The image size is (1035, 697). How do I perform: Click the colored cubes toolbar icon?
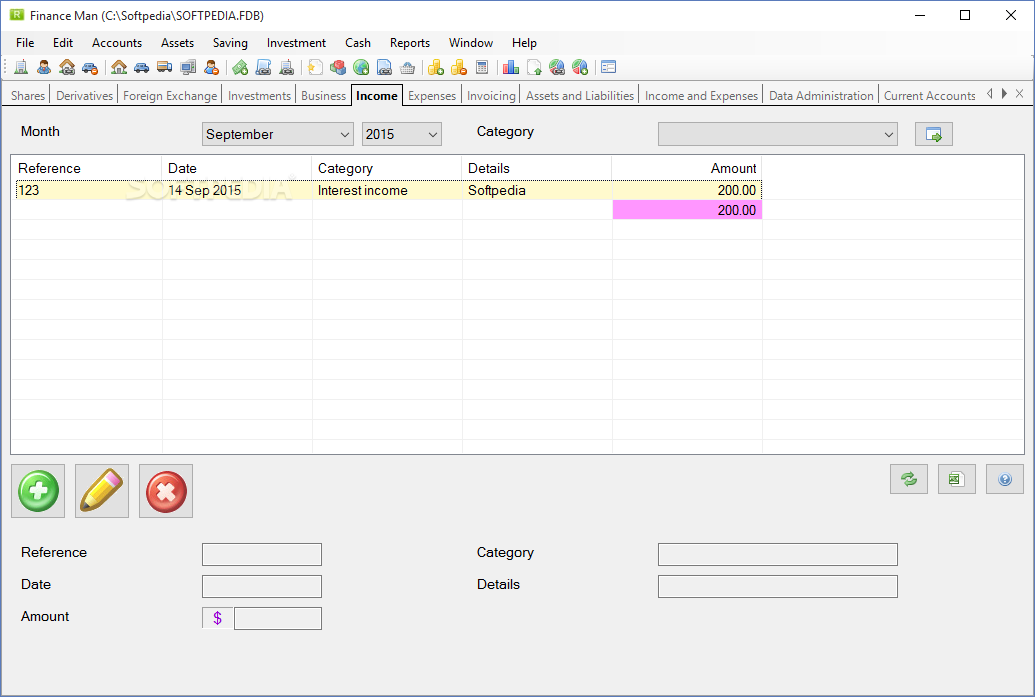(338, 67)
